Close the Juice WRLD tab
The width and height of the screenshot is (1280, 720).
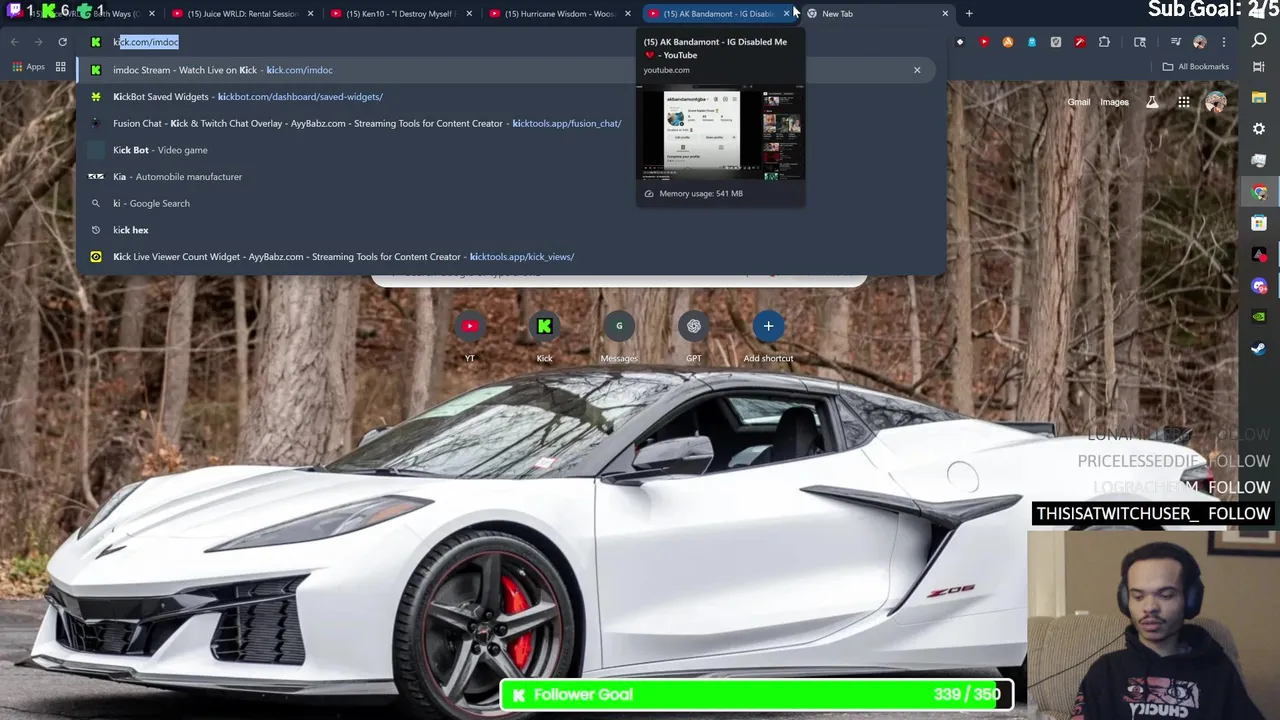(x=310, y=14)
